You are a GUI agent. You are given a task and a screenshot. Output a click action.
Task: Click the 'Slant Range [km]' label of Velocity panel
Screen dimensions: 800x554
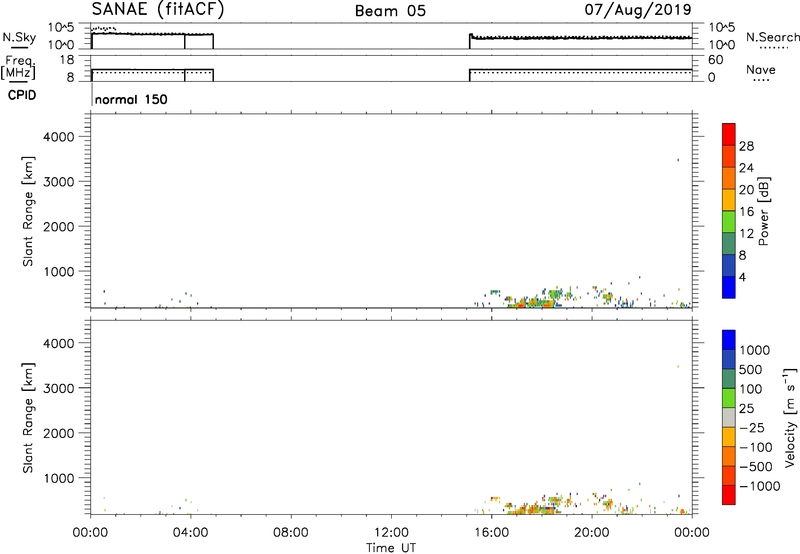(28, 418)
